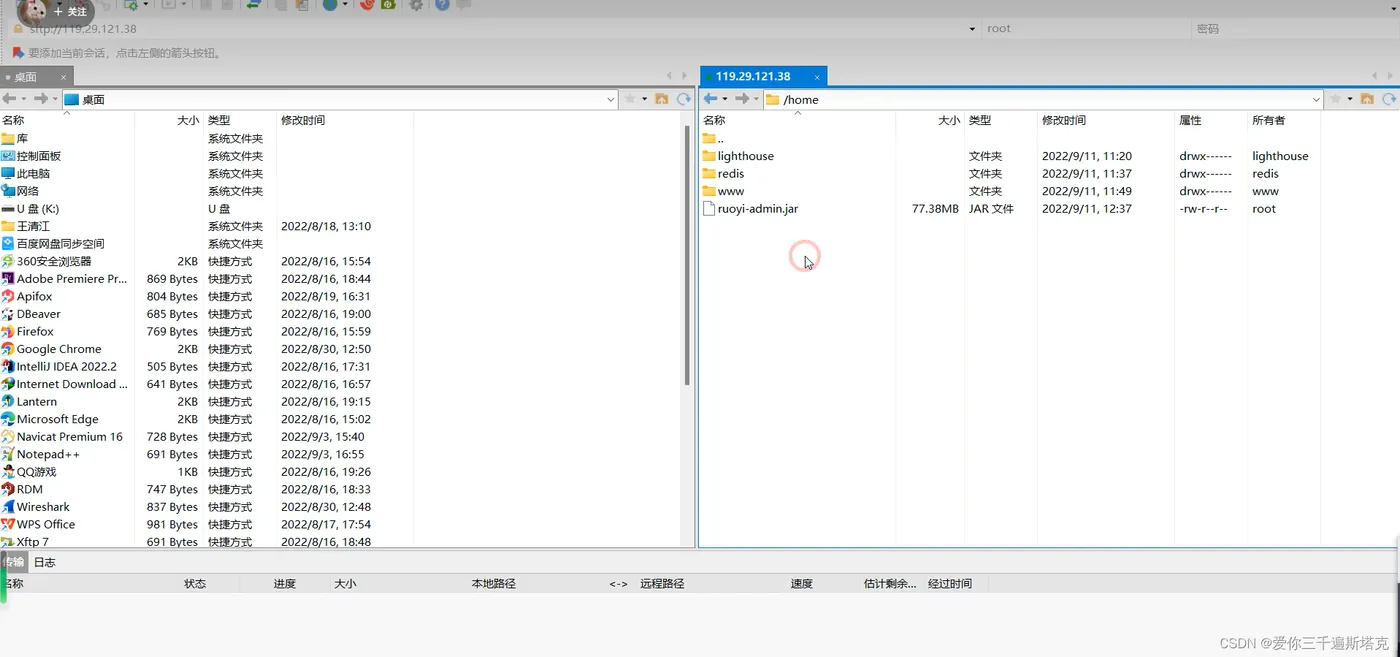Select the DBeaver shortcut row
The height and width of the screenshot is (657, 1400).
pos(207,314)
